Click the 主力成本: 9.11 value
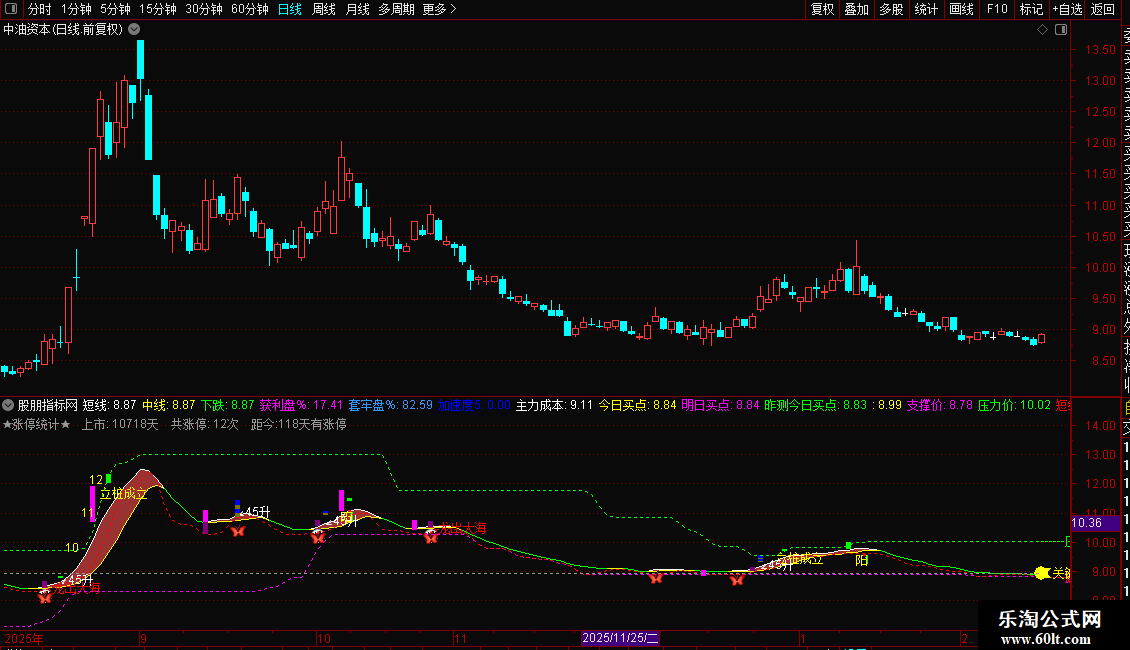Image resolution: width=1130 pixels, height=650 pixels. coord(554,405)
